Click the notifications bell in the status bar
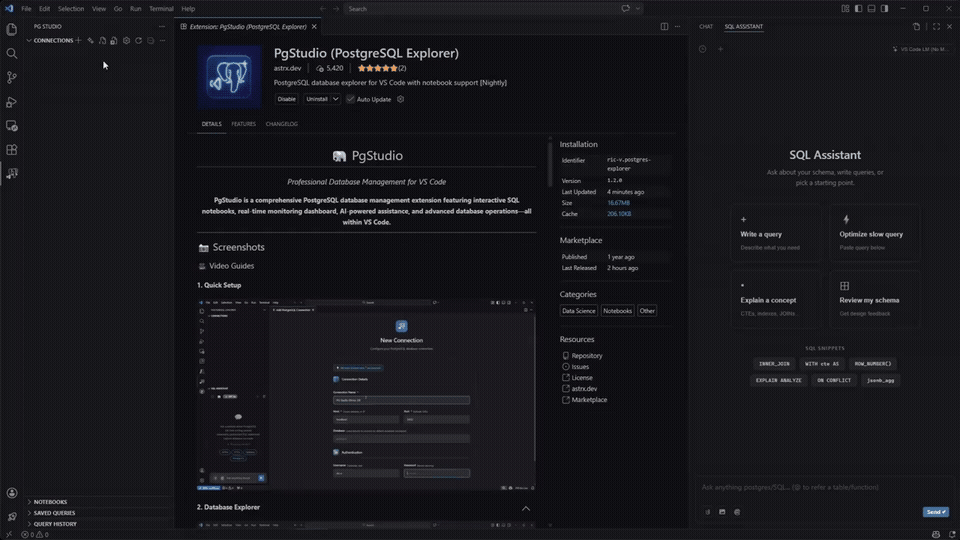Viewport: 960px width, 540px height. 952,534
